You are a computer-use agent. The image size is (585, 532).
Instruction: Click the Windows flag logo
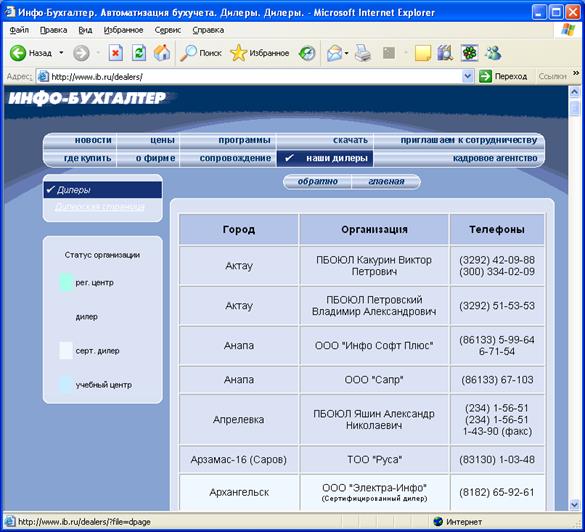(568, 30)
